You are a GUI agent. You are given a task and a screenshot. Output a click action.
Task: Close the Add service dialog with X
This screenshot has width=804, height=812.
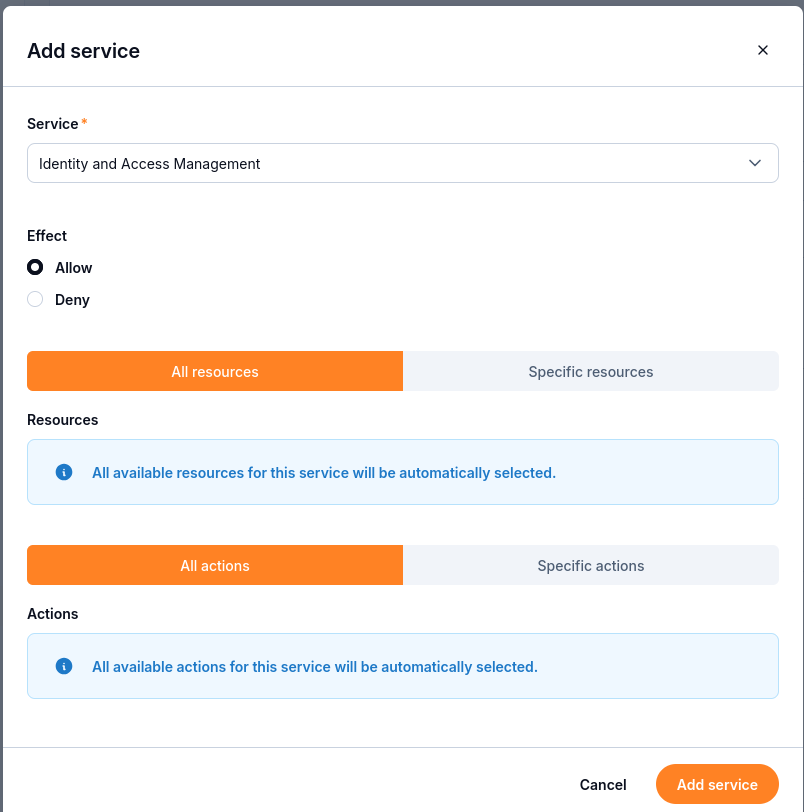(x=762, y=50)
